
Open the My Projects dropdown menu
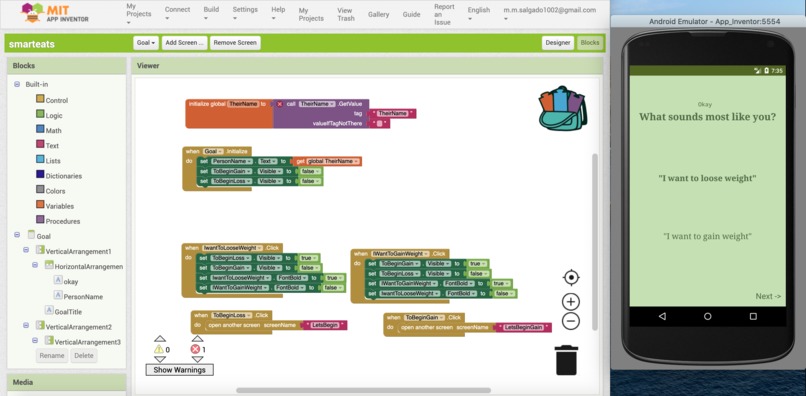click(138, 14)
